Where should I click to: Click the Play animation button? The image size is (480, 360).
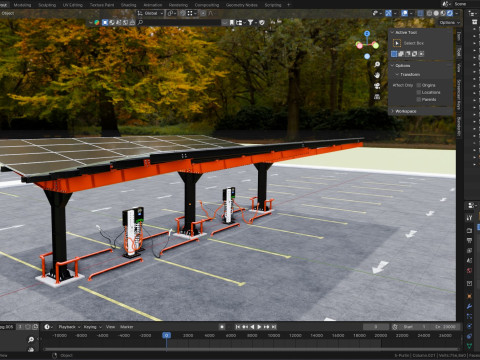259,327
